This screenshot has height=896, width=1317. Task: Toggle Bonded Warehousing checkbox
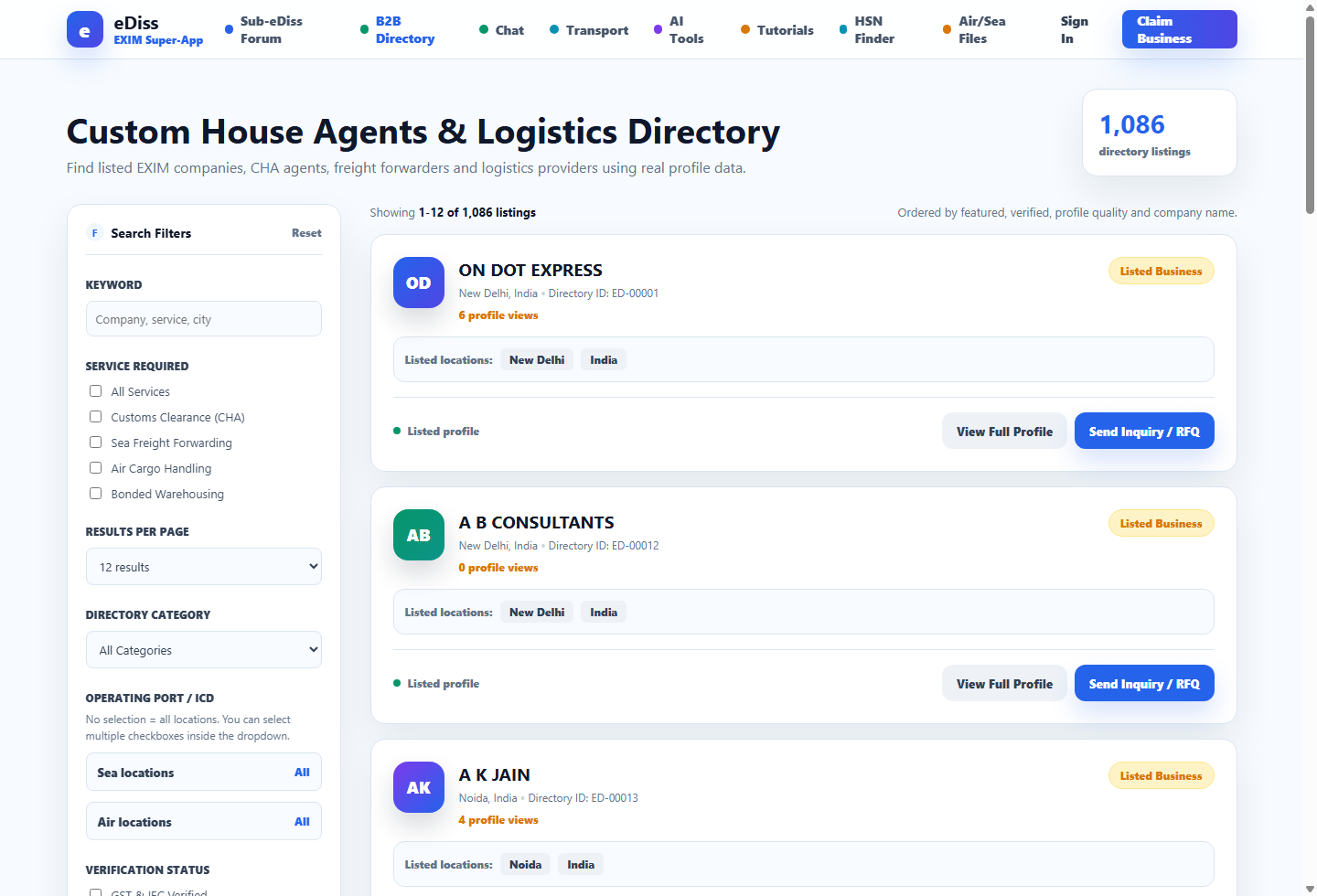[95, 494]
